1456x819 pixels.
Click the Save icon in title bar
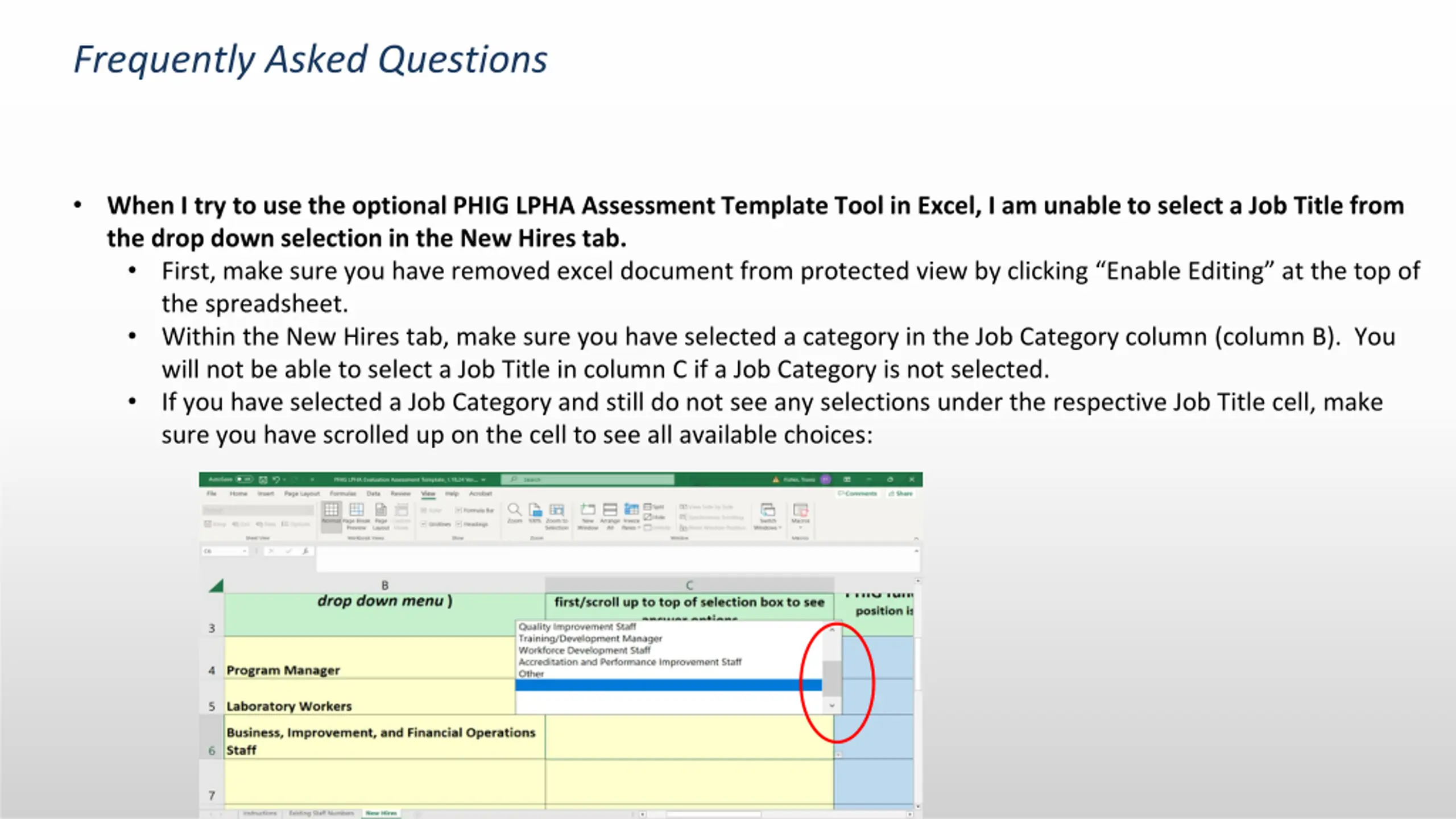263,479
